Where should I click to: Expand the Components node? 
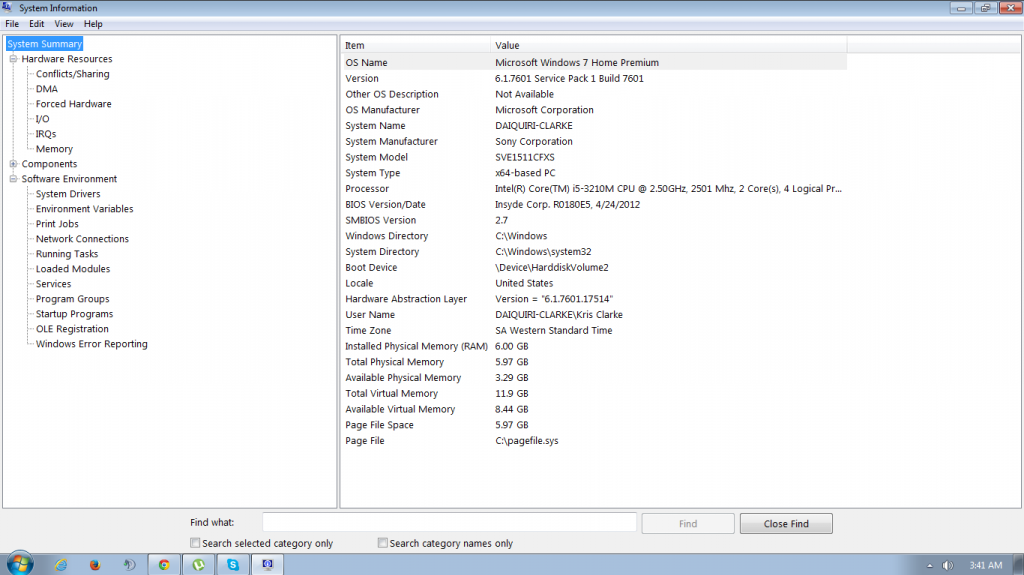pyautogui.click(x=13, y=164)
